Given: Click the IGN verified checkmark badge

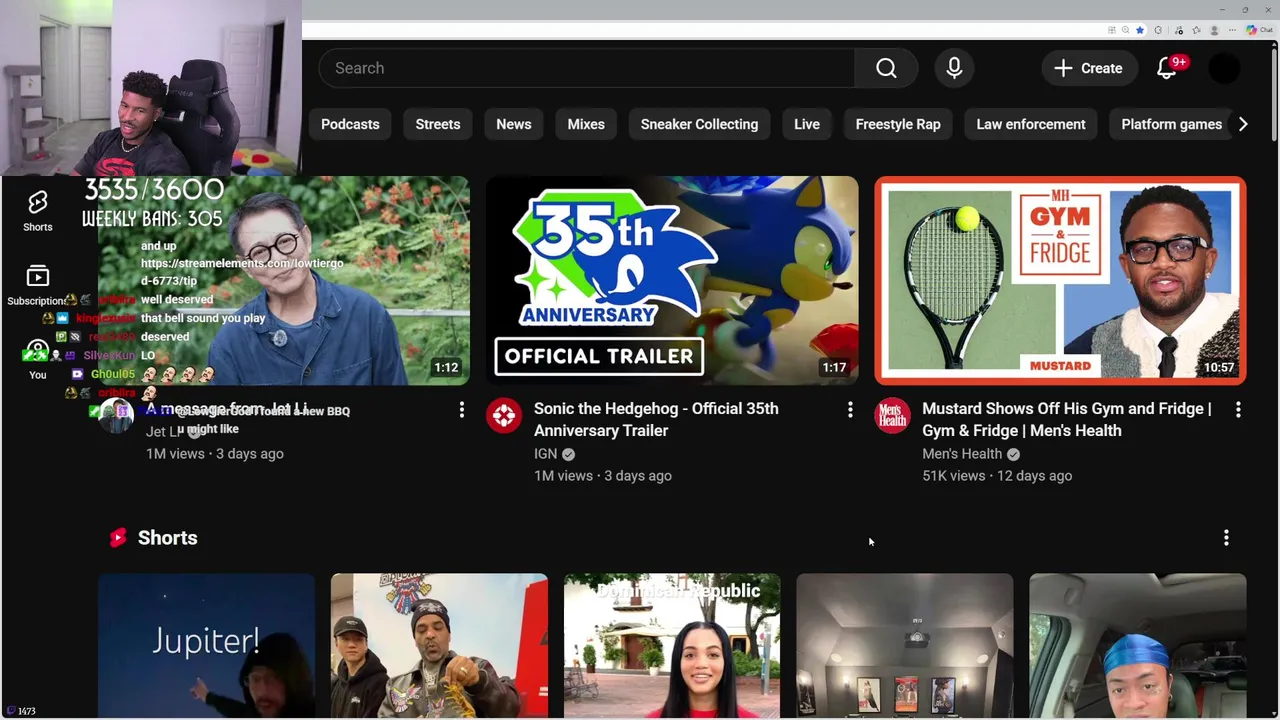Looking at the screenshot, I should [x=568, y=454].
